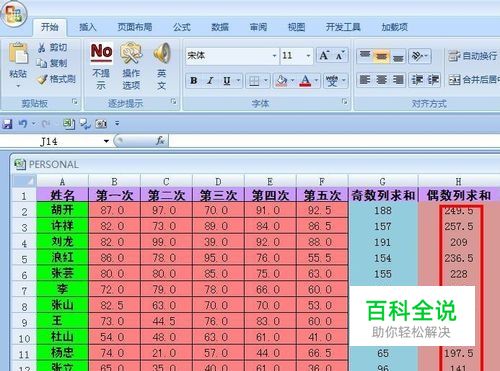The width and height of the screenshot is (500, 371).
Task: Open font (字体) group dialog launcher
Action: click(345, 101)
